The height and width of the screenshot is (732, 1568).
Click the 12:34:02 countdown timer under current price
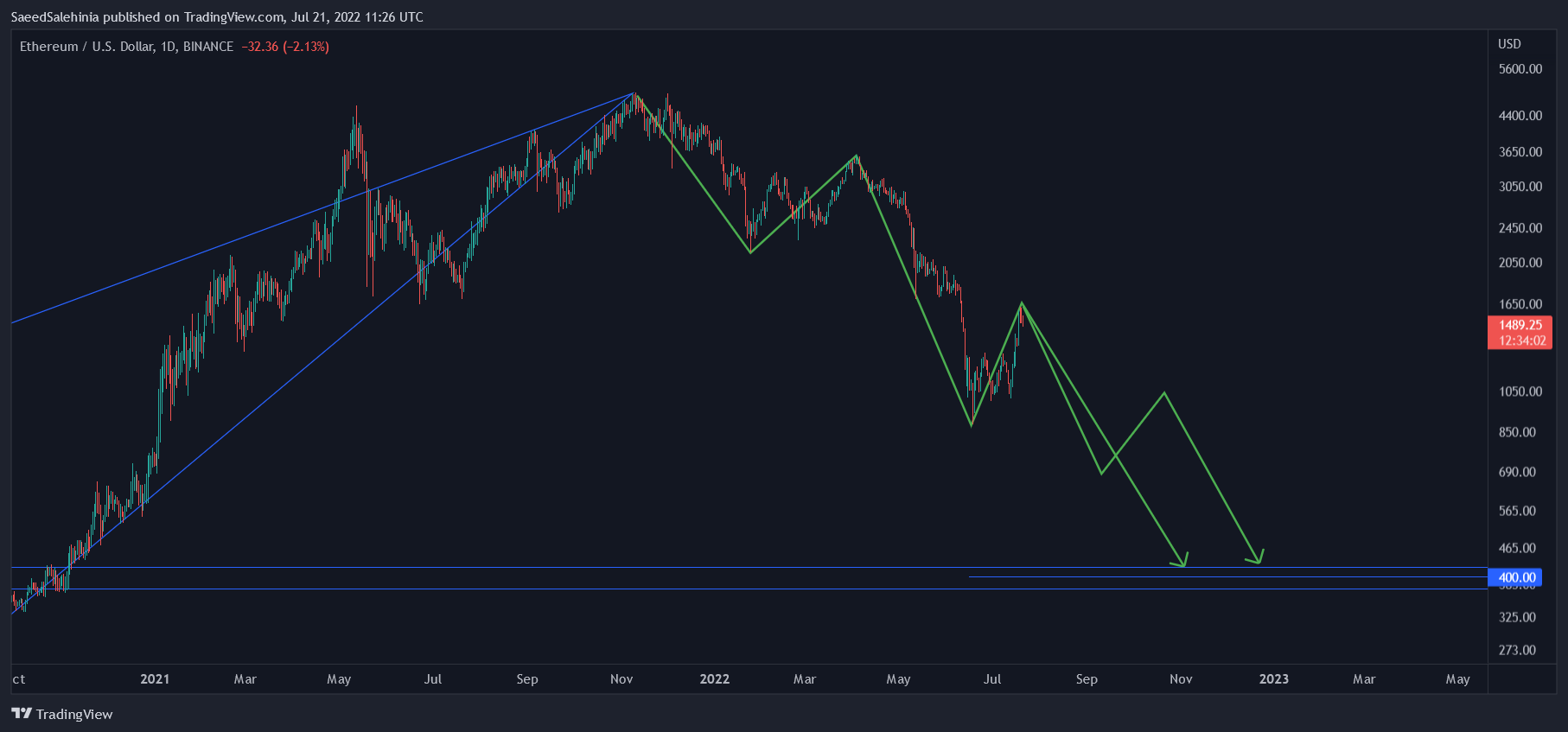tap(1522, 341)
